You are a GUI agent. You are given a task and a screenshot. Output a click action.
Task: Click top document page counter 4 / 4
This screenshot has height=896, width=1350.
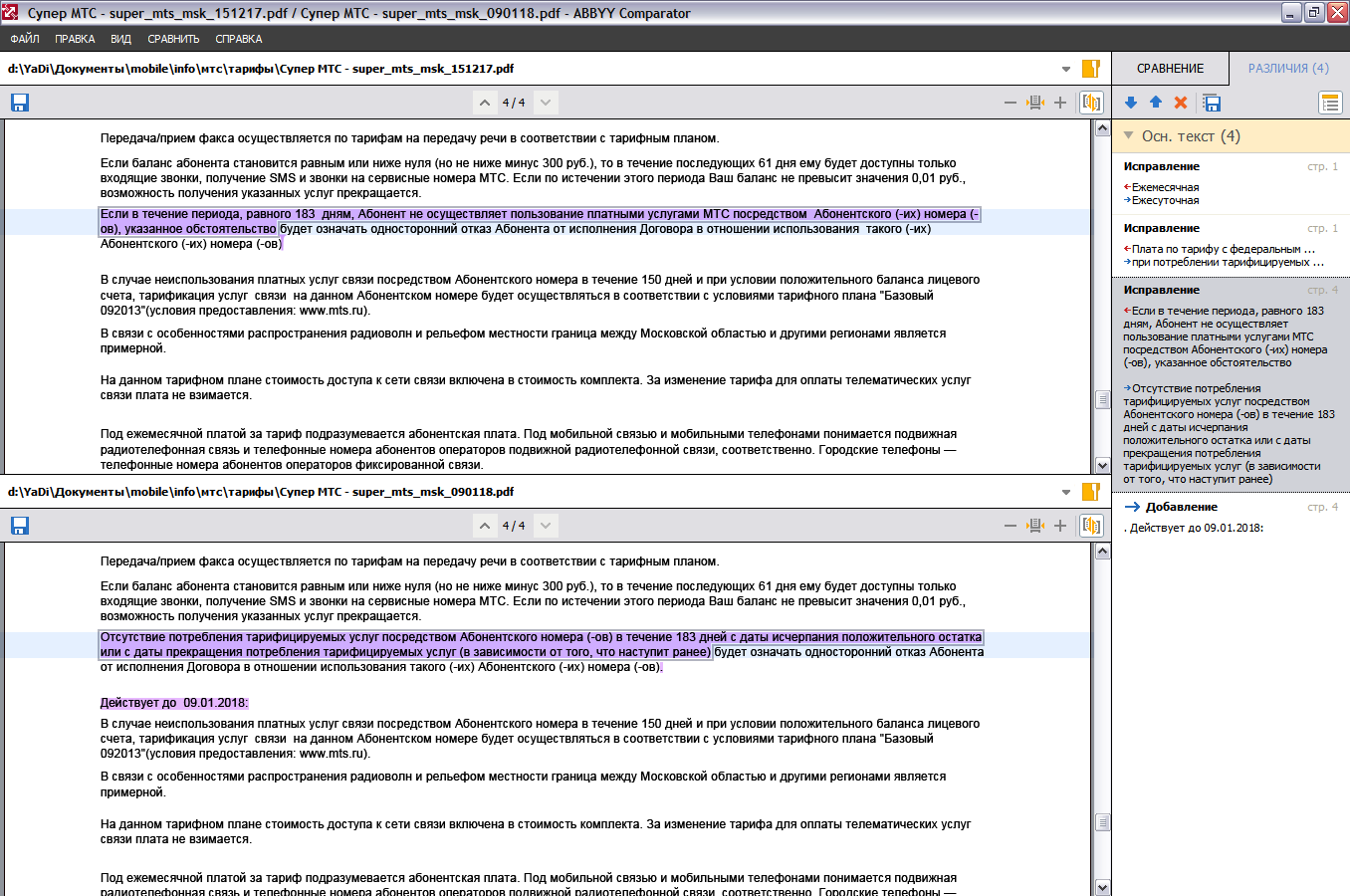click(514, 103)
